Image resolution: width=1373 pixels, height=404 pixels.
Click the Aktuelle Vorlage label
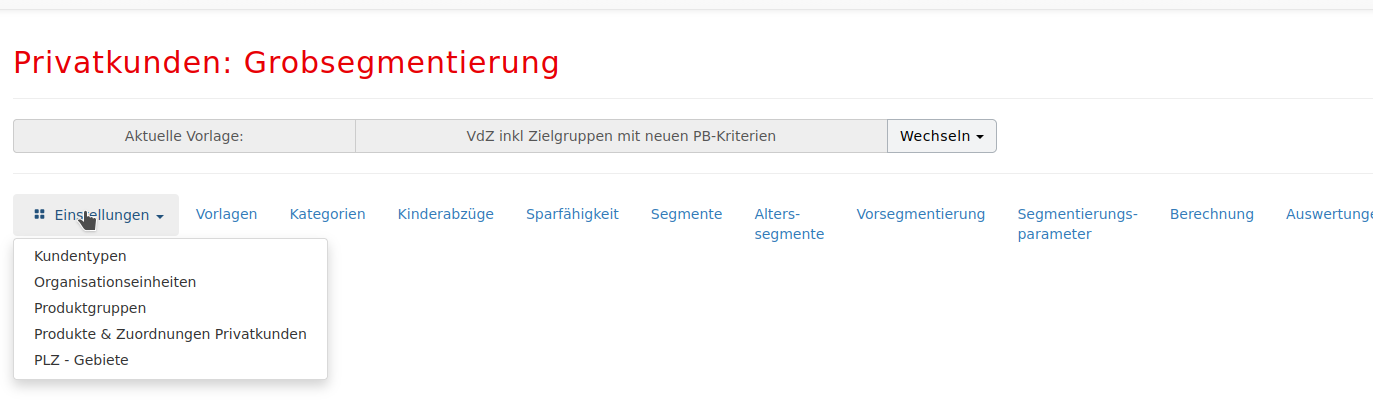point(184,136)
